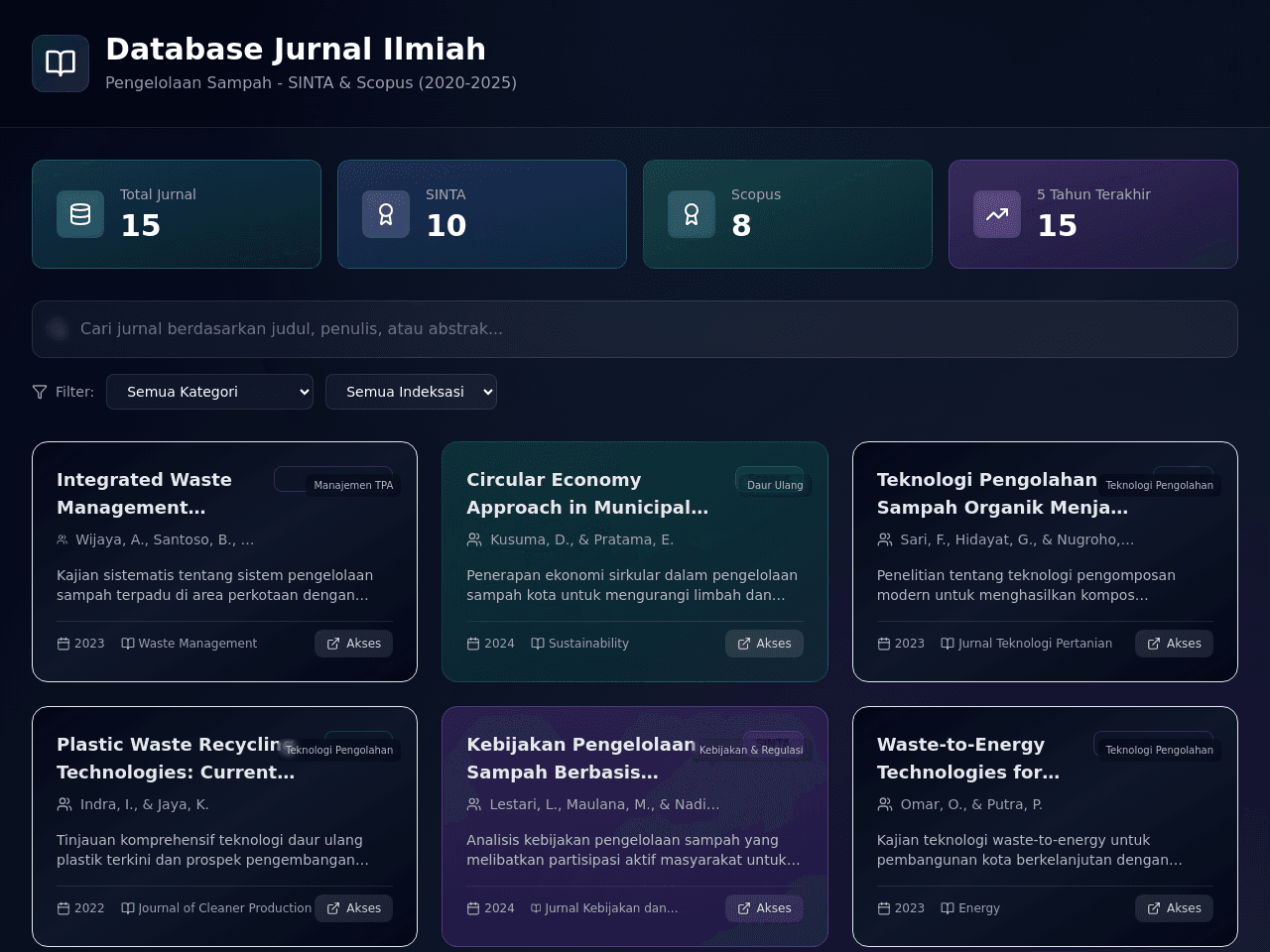Click the award ribbon icon in Scopus card
Image resolution: width=1270 pixels, height=952 pixels.
pos(692,214)
